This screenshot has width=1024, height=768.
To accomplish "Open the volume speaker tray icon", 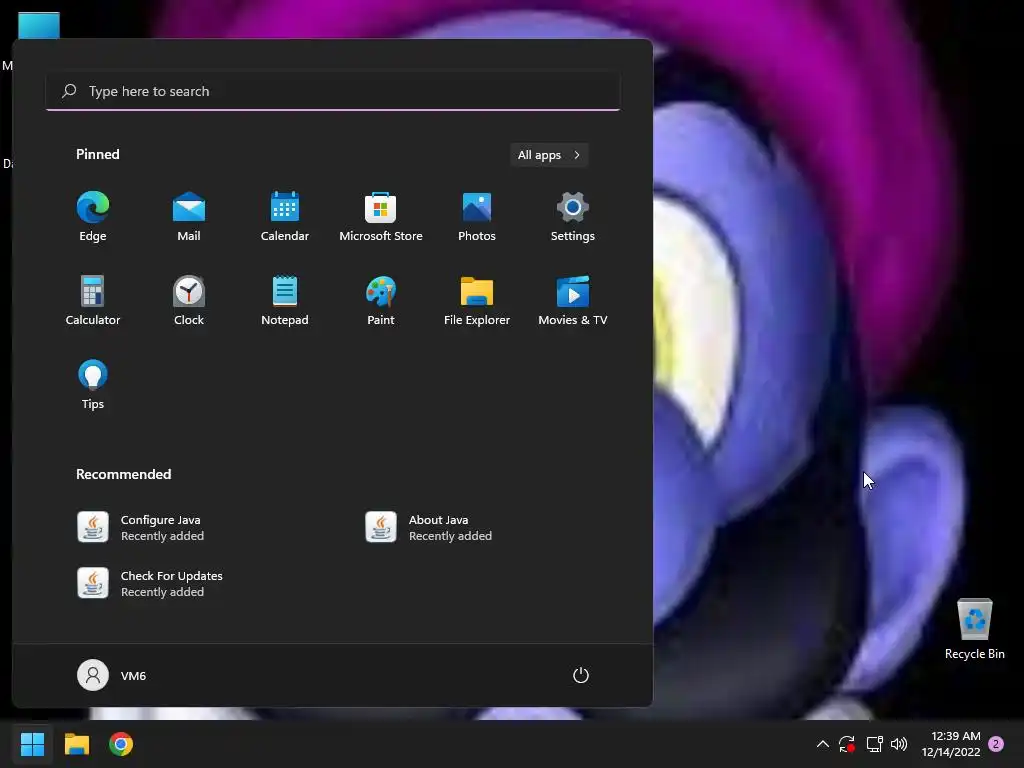I will (899, 744).
